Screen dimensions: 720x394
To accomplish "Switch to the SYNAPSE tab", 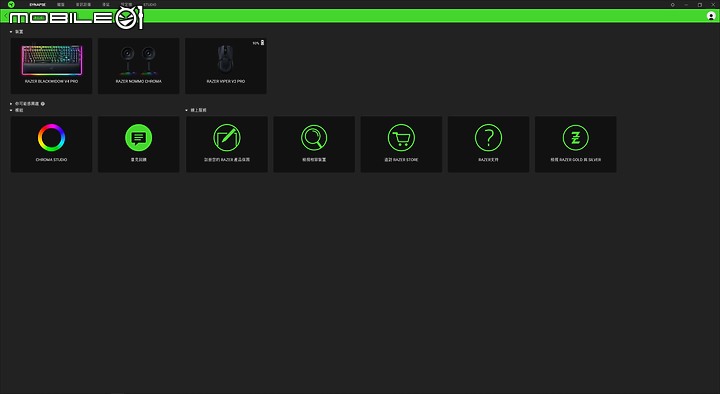I will click(38, 5).
